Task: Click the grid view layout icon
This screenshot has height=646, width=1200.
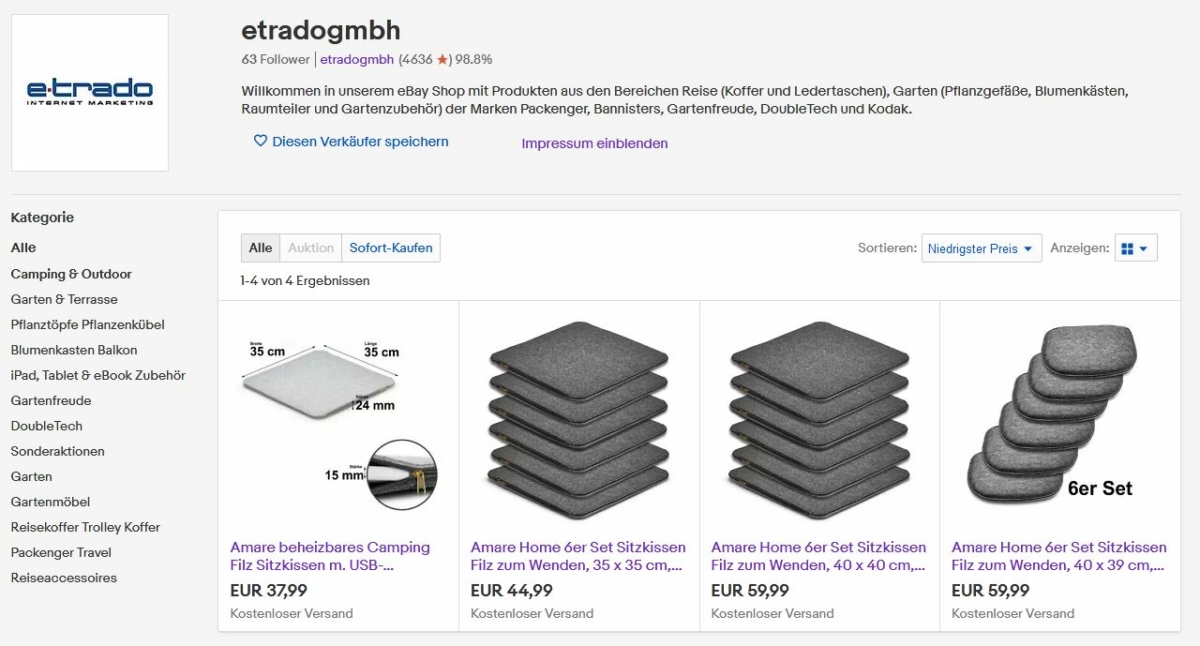Action: coord(1127,249)
